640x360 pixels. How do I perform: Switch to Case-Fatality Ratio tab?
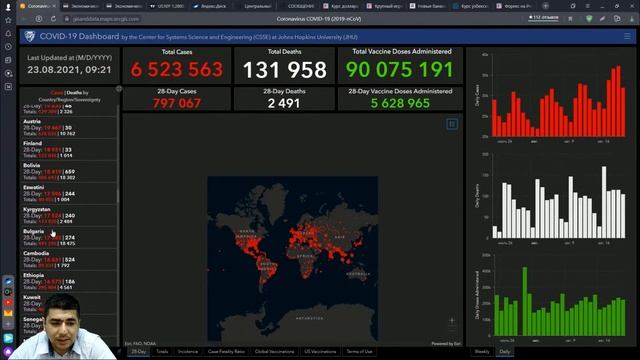point(226,351)
